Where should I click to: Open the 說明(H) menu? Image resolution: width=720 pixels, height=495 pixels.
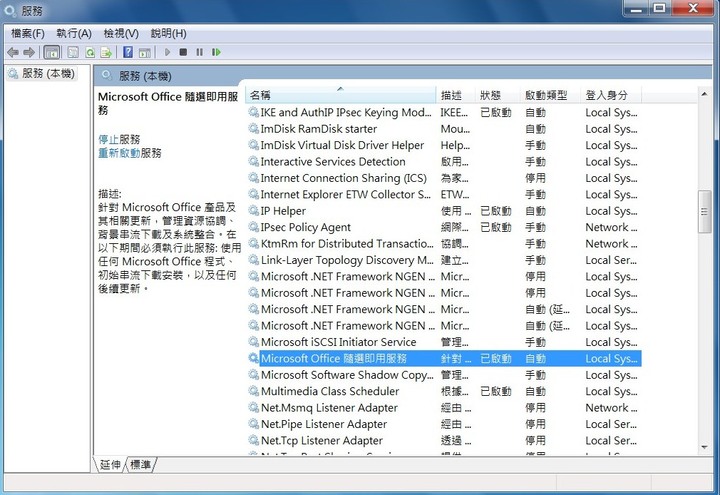point(169,34)
